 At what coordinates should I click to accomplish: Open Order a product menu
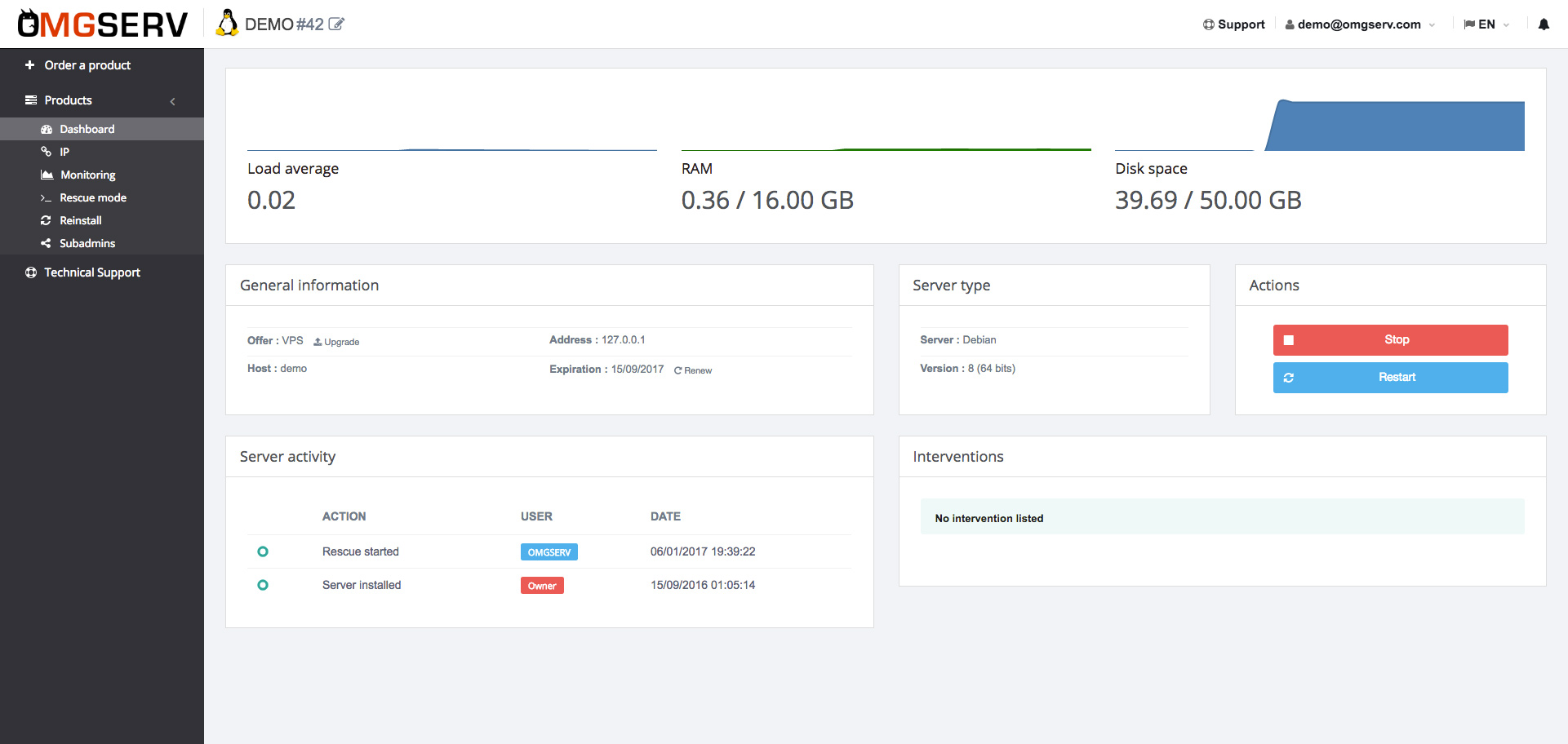pos(102,65)
